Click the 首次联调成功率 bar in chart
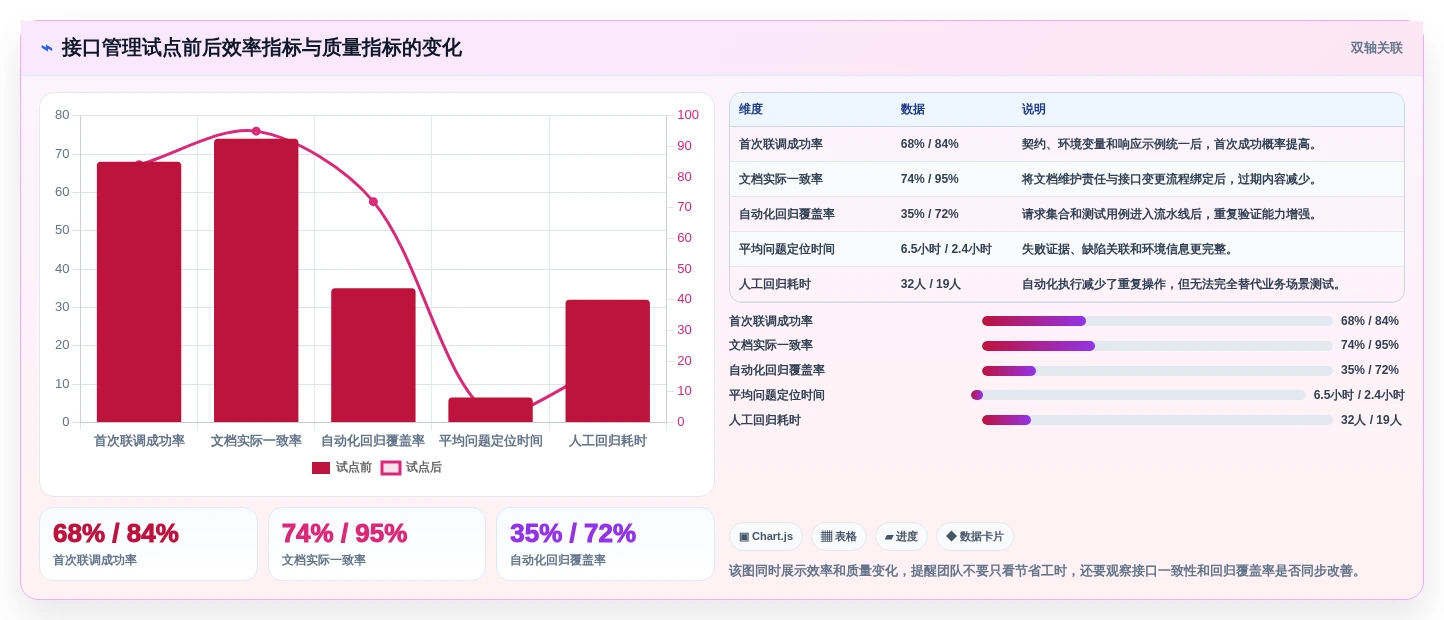The width and height of the screenshot is (1444, 620). (x=139, y=292)
